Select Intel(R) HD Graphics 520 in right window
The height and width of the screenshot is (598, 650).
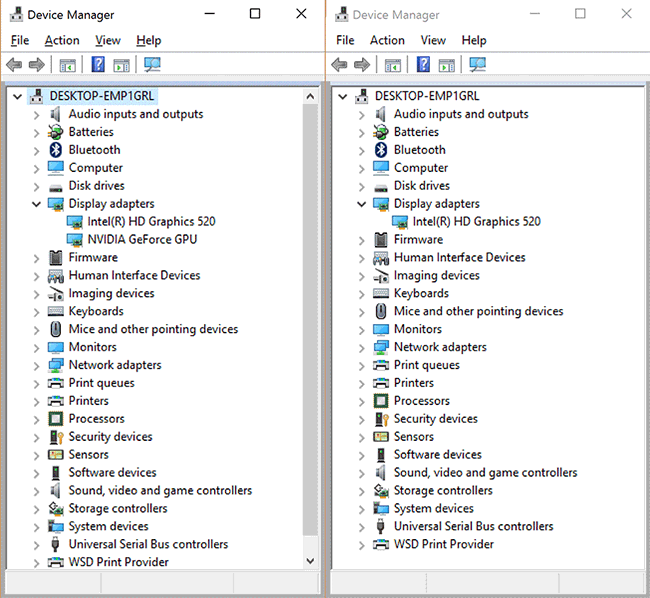pyautogui.click(x=477, y=222)
